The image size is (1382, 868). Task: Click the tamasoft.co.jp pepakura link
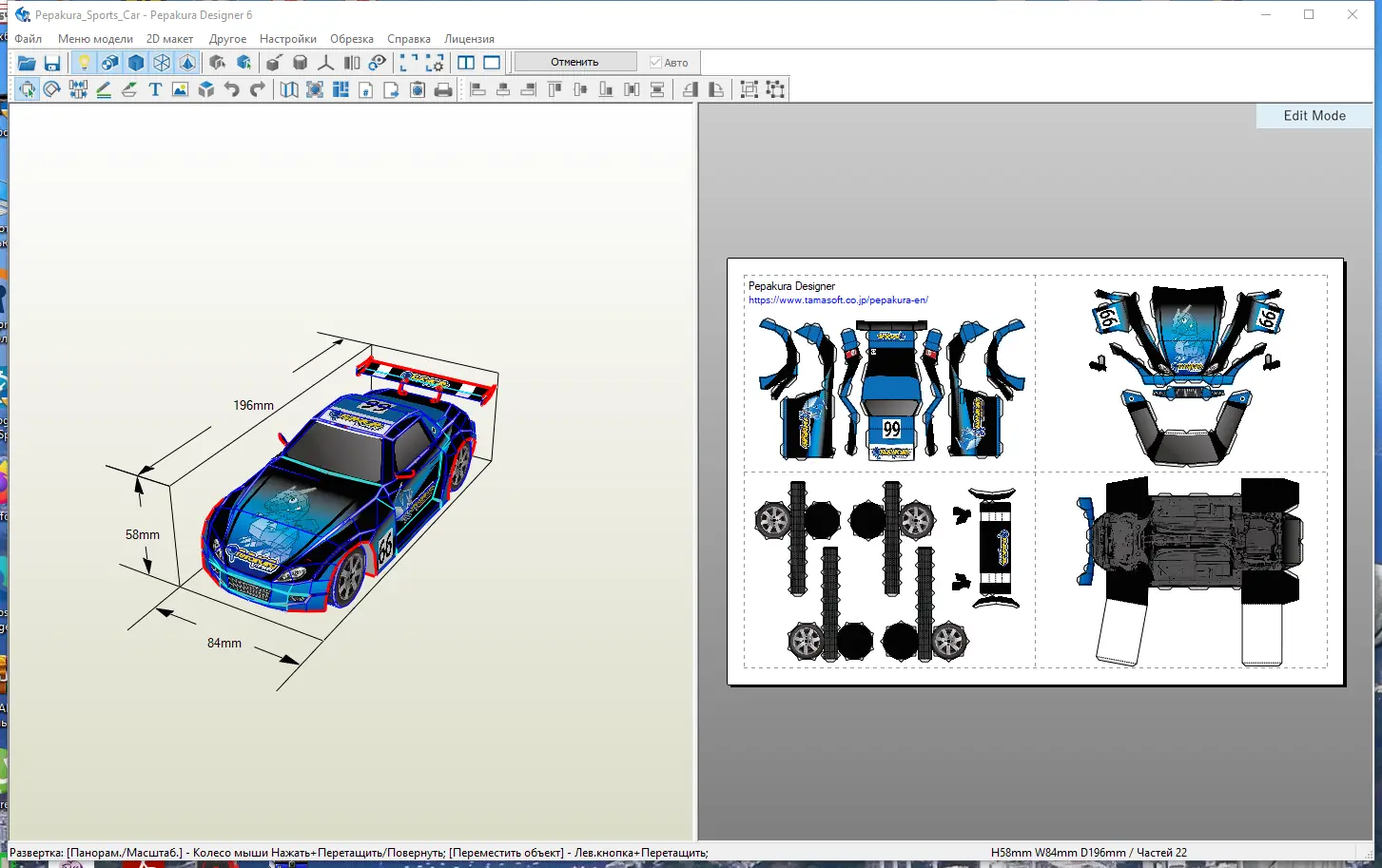(838, 300)
